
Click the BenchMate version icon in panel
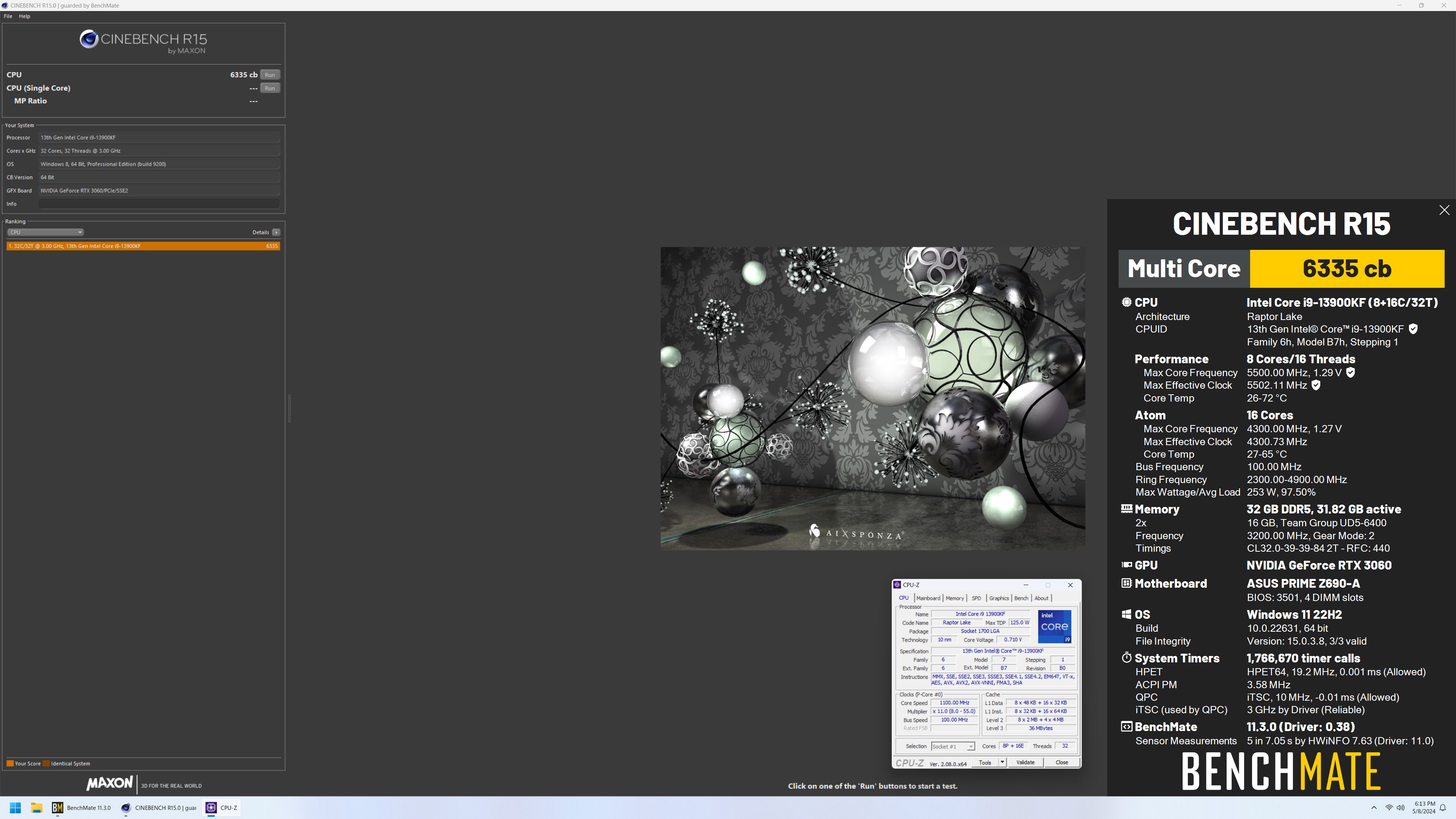pos(1127,727)
